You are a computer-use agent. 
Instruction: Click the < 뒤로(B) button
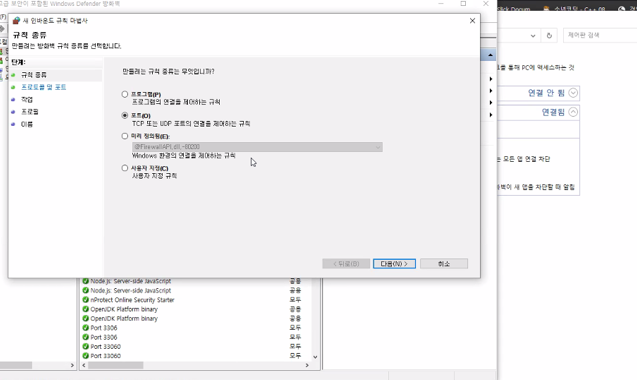coord(346,264)
